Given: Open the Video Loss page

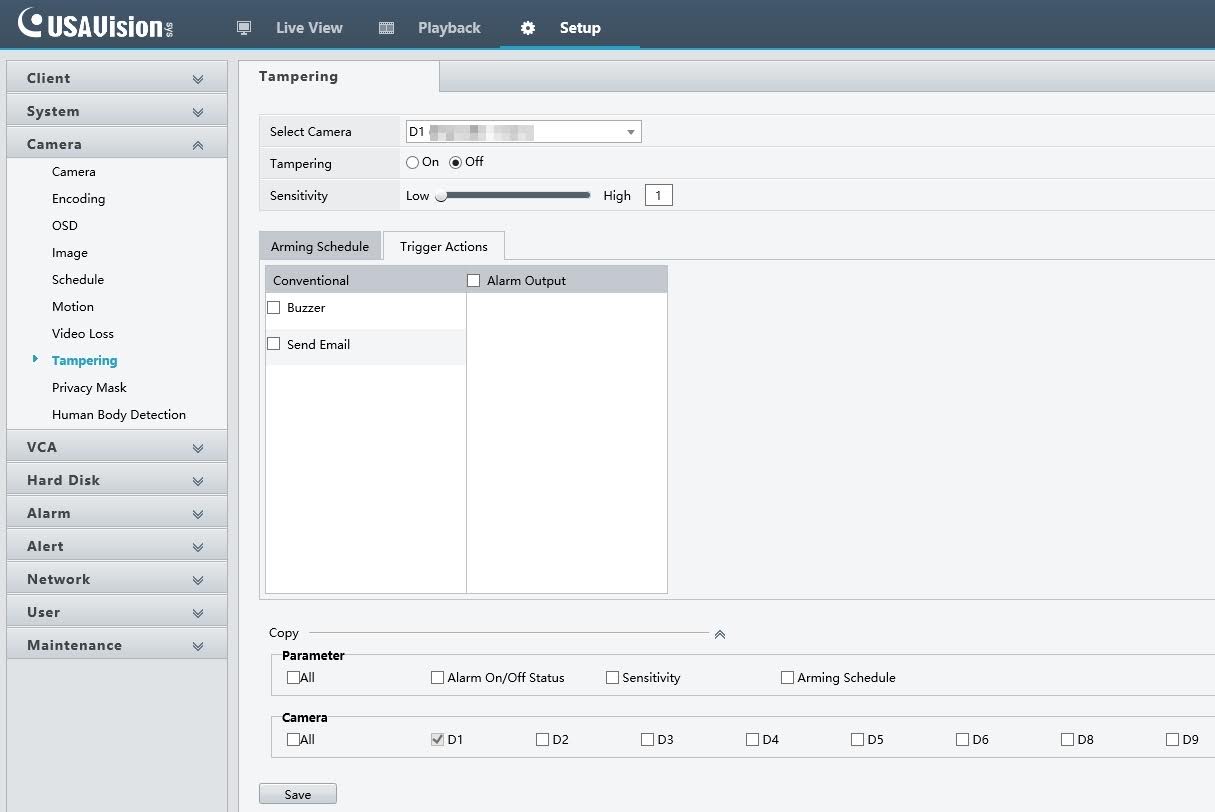Looking at the screenshot, I should coord(83,334).
